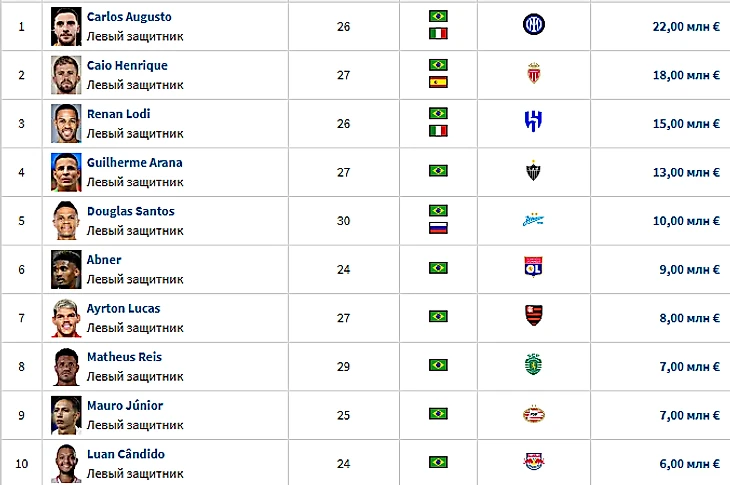Click the Olympique Lyon club crest

pyautogui.click(x=533, y=267)
